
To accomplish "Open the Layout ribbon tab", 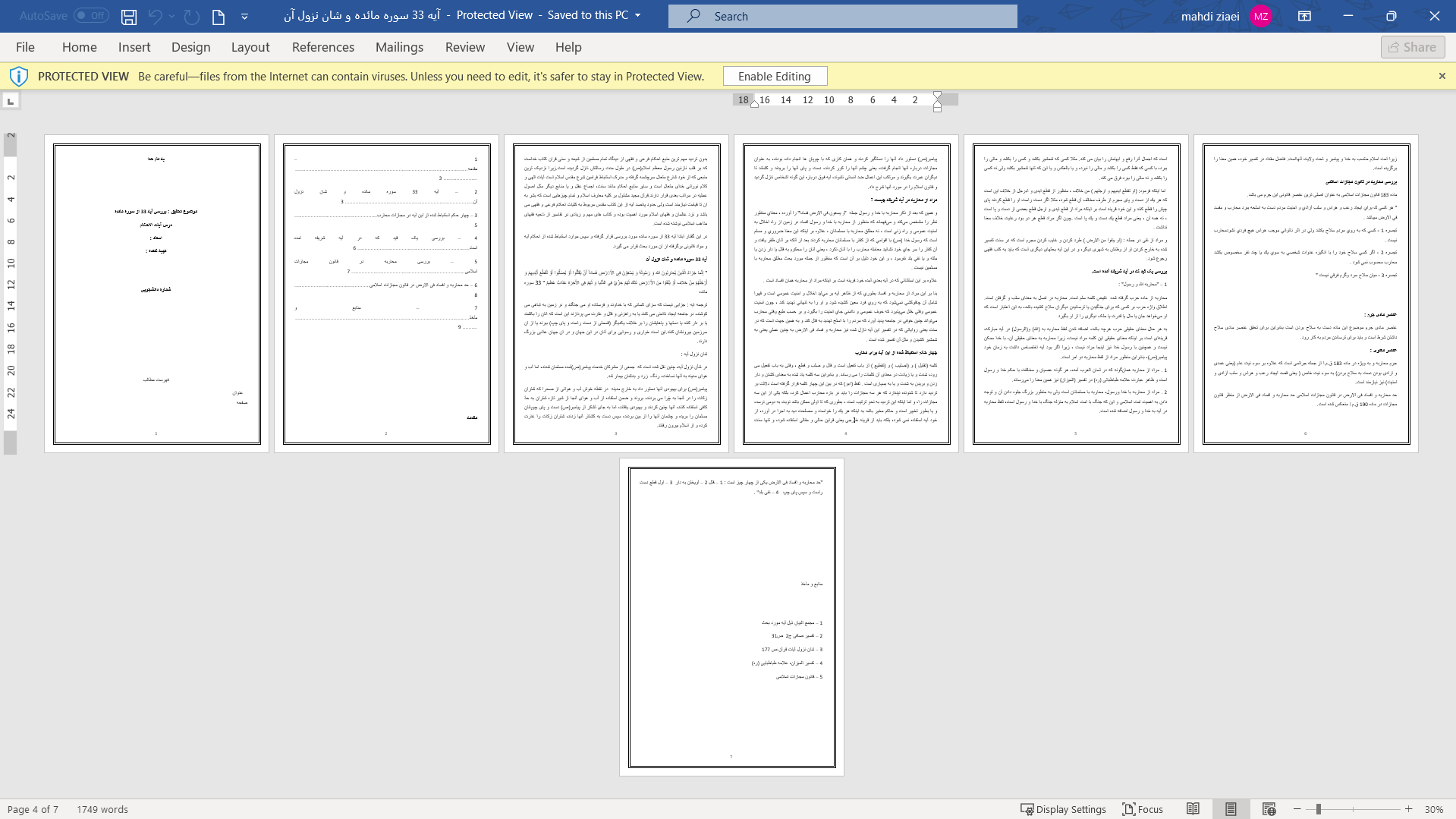I will pos(250,47).
